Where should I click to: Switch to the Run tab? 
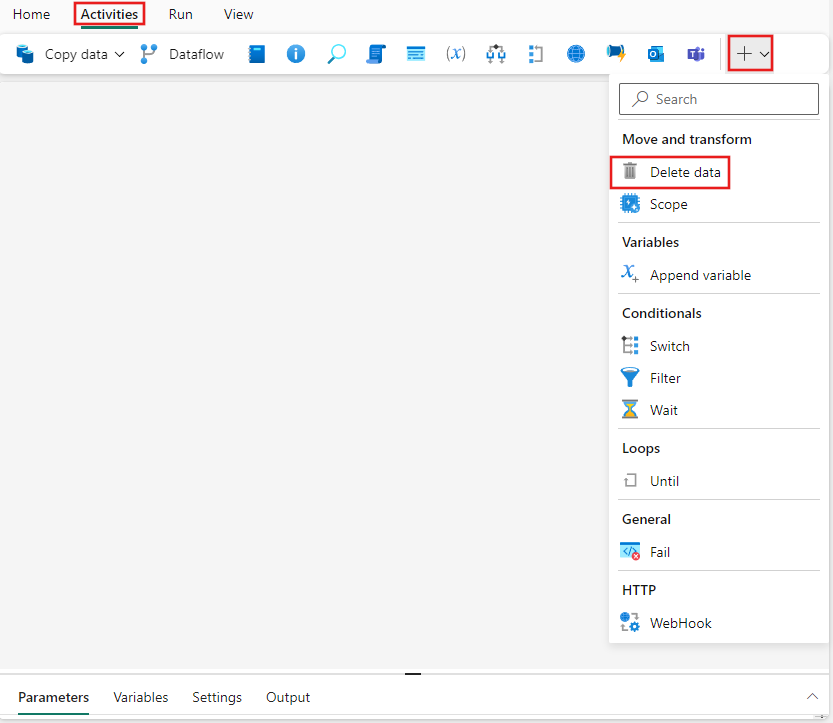click(180, 14)
